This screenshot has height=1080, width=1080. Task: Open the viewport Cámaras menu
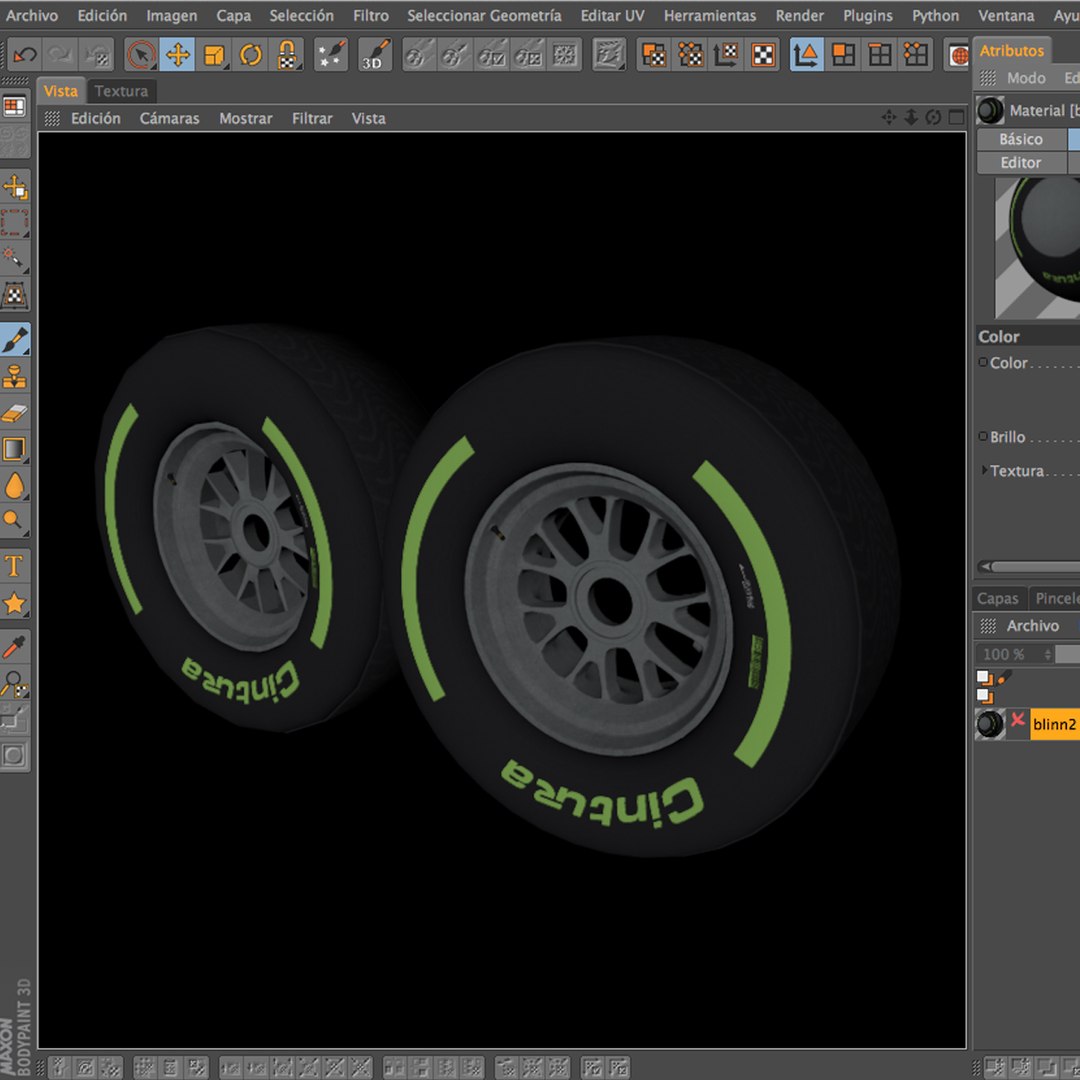click(169, 118)
